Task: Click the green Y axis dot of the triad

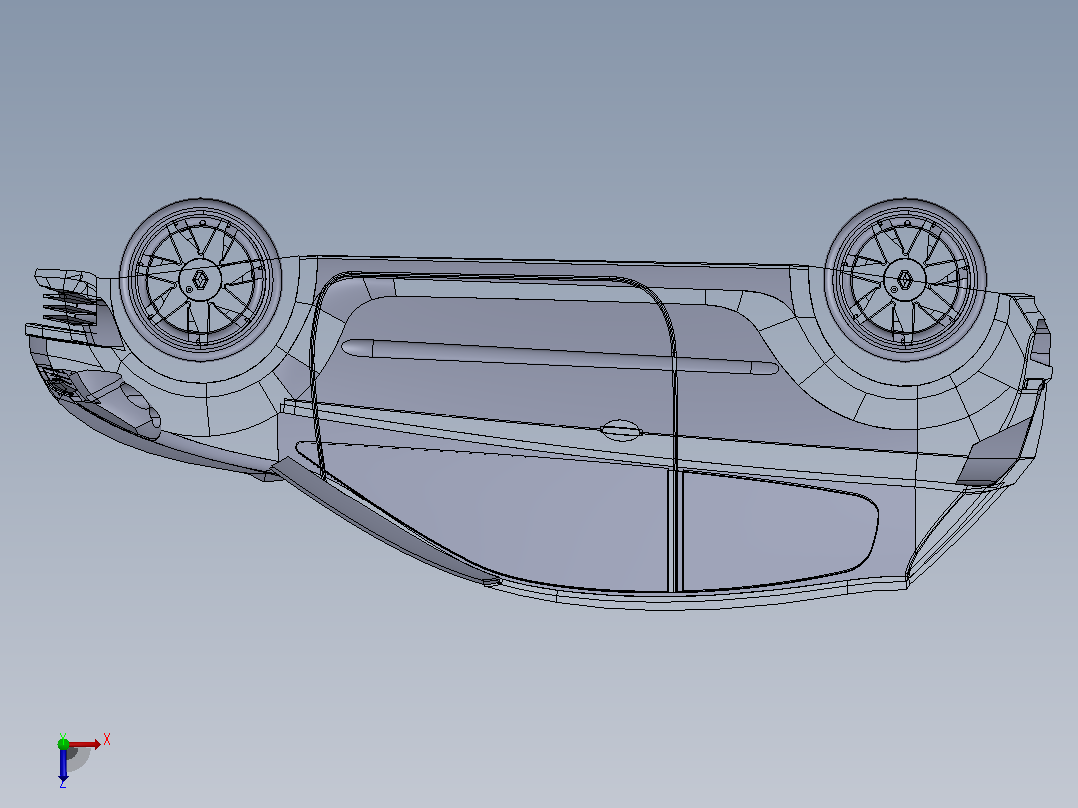Action: 63,743
